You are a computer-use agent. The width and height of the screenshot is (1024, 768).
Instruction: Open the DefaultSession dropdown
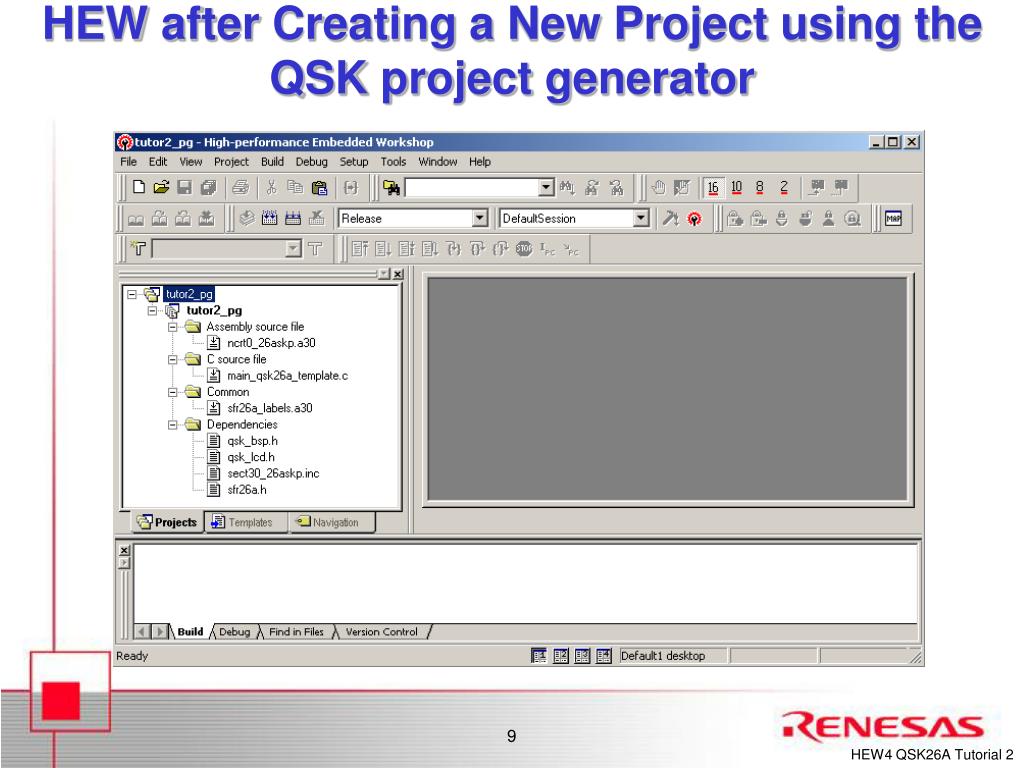[x=641, y=218]
